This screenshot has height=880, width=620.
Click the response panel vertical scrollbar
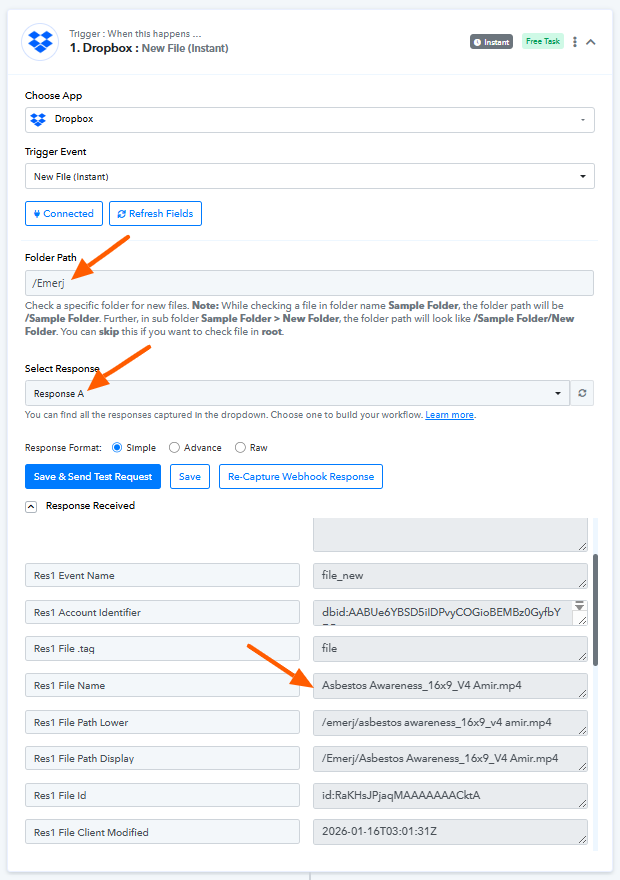pos(597,610)
